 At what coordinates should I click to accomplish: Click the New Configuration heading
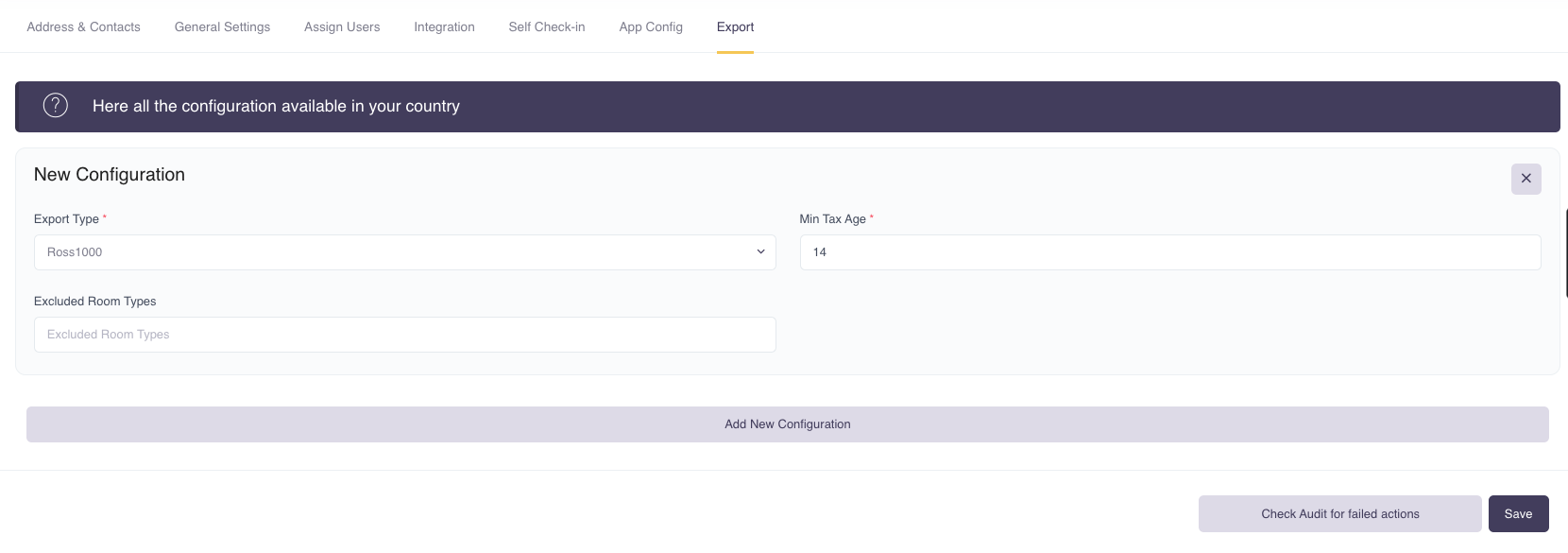coord(110,175)
